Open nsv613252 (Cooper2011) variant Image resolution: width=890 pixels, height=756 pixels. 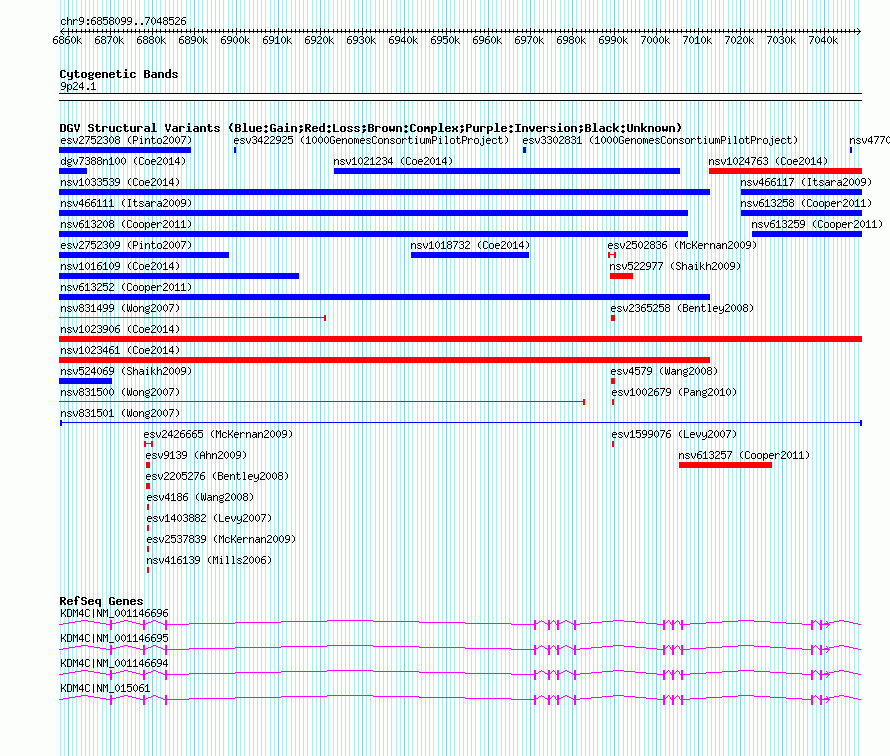click(126, 287)
